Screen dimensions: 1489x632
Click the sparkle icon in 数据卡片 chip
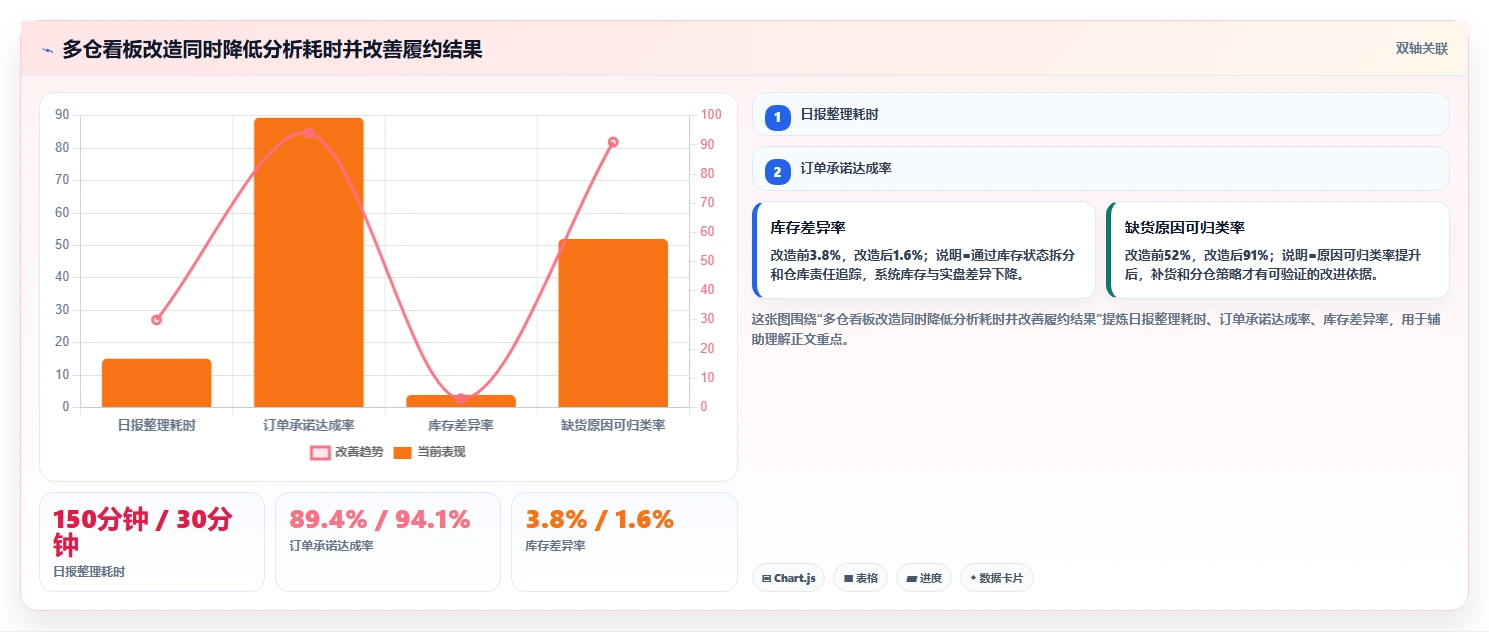click(x=973, y=578)
